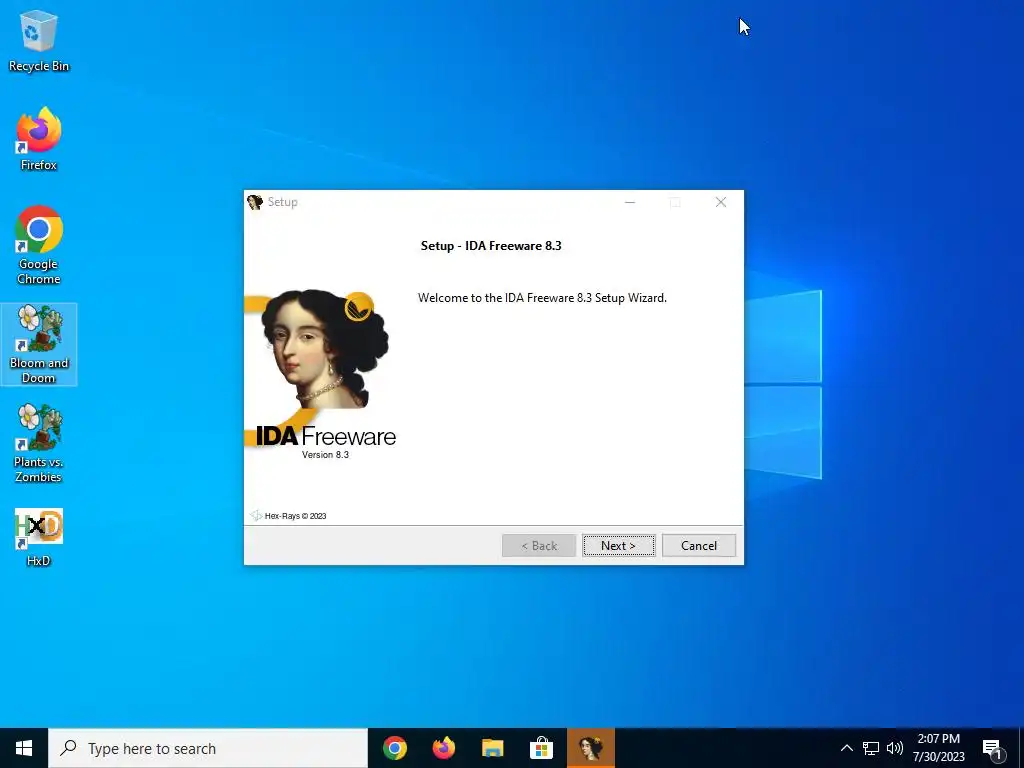Show hidden system tray icons
This screenshot has height=768, width=1024.
click(x=846, y=748)
